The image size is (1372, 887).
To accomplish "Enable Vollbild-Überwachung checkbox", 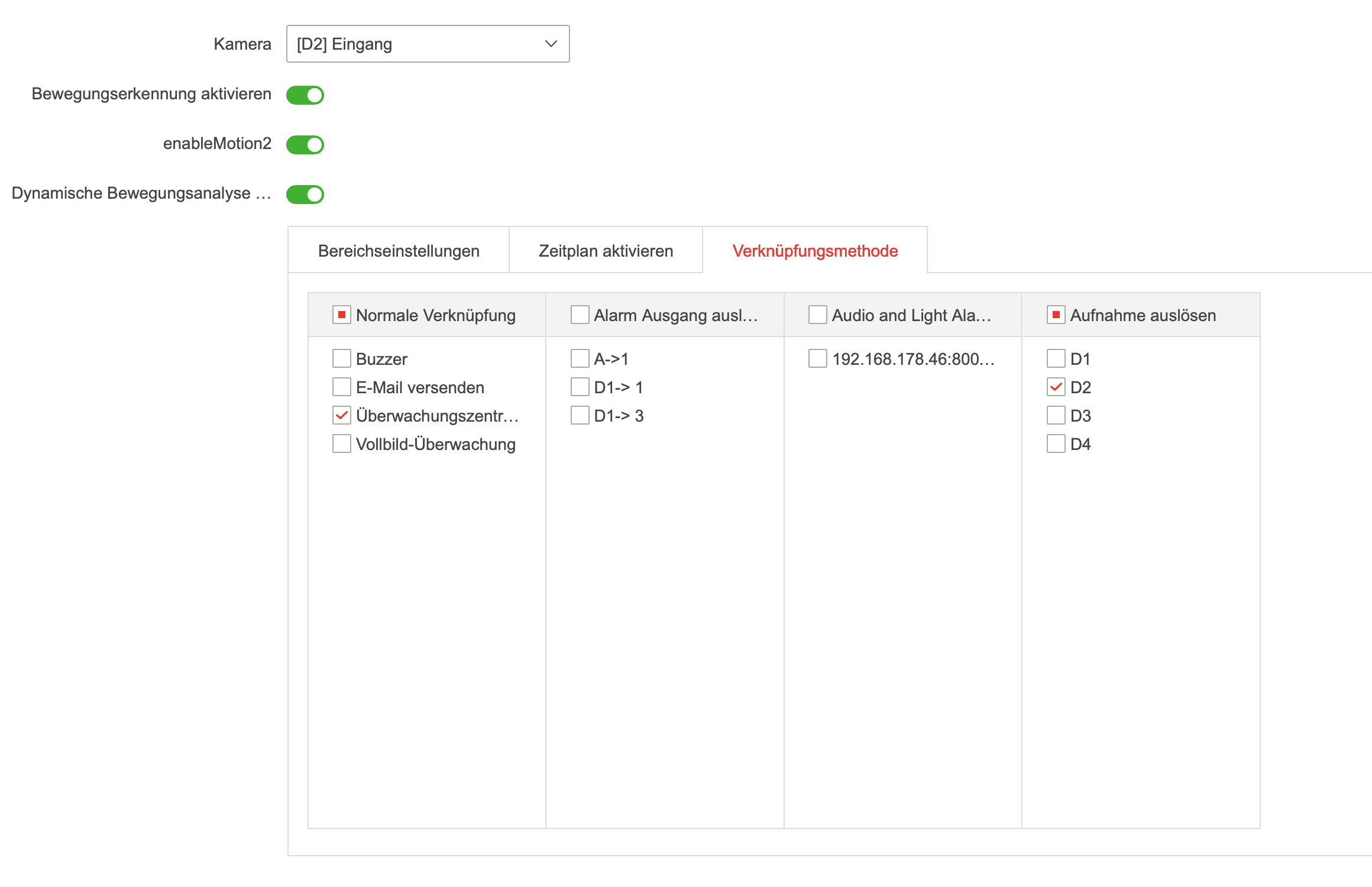I will coord(342,444).
